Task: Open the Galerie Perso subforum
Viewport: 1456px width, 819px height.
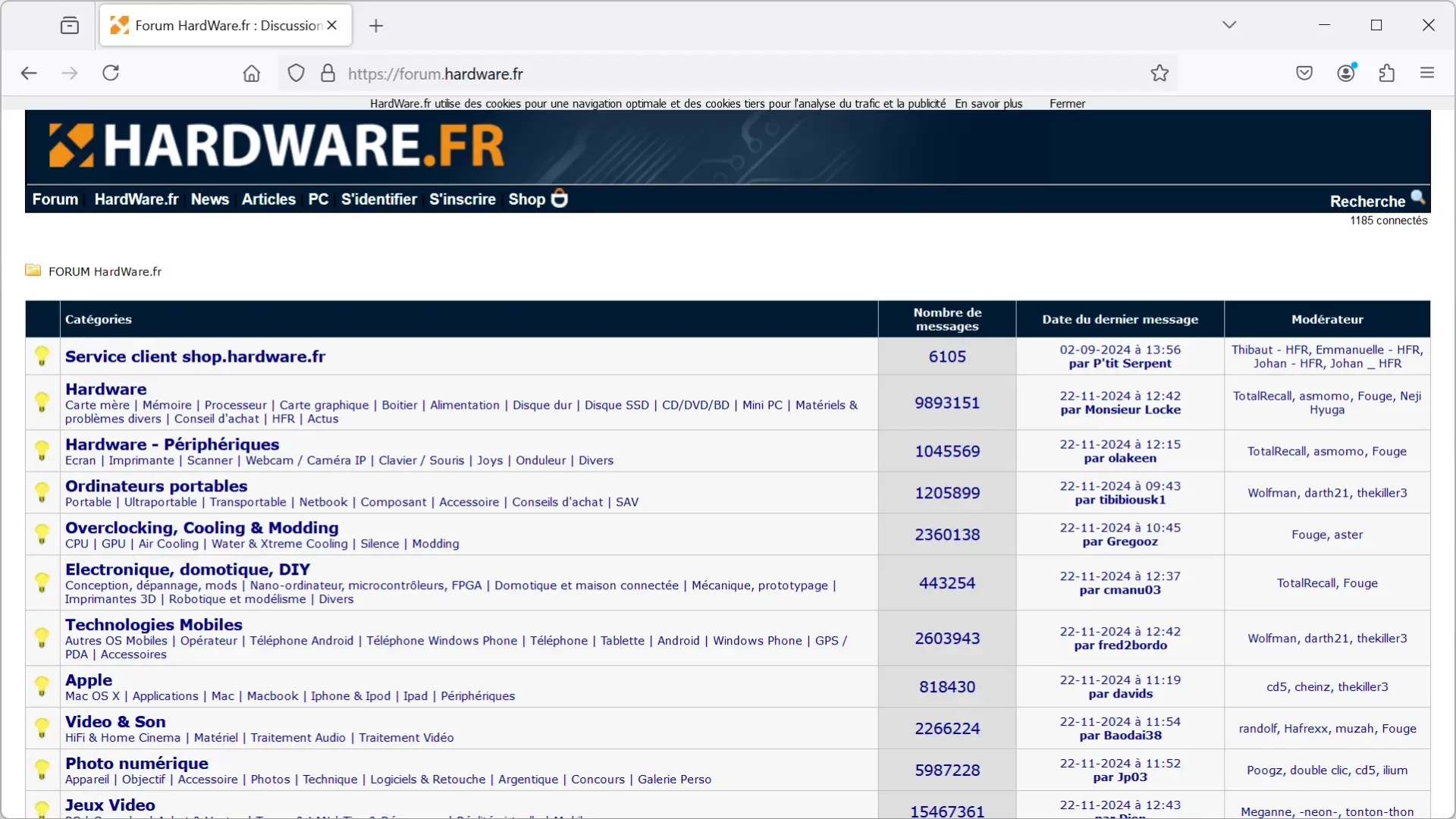Action: point(674,780)
